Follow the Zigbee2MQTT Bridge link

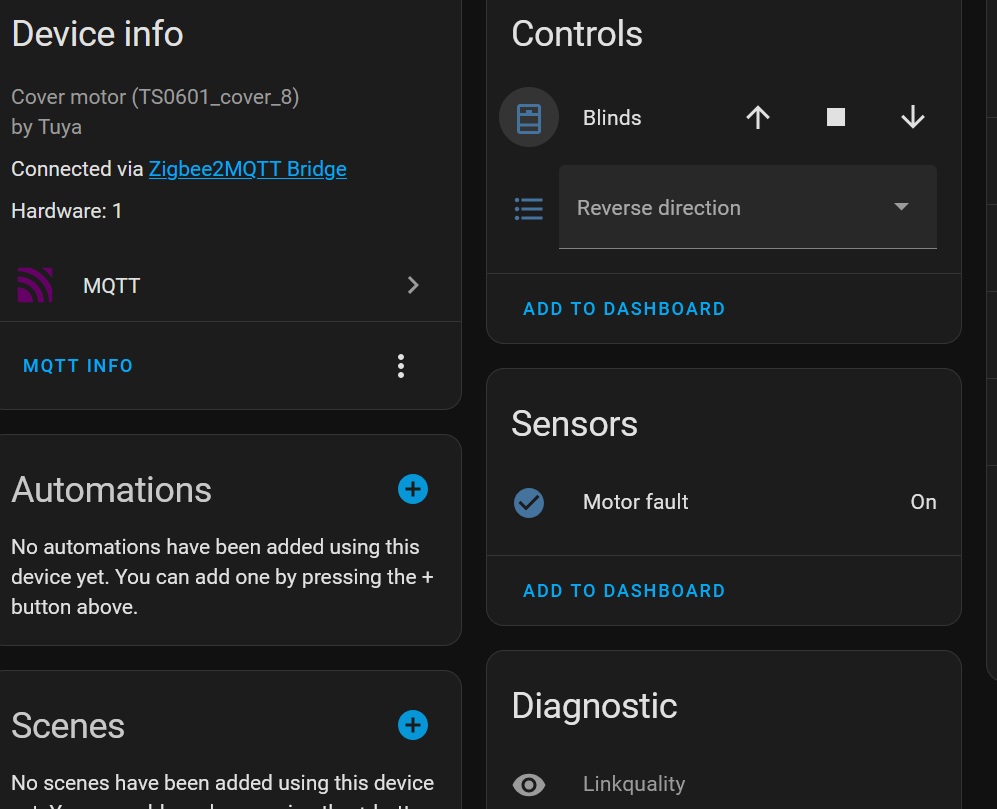pos(248,169)
